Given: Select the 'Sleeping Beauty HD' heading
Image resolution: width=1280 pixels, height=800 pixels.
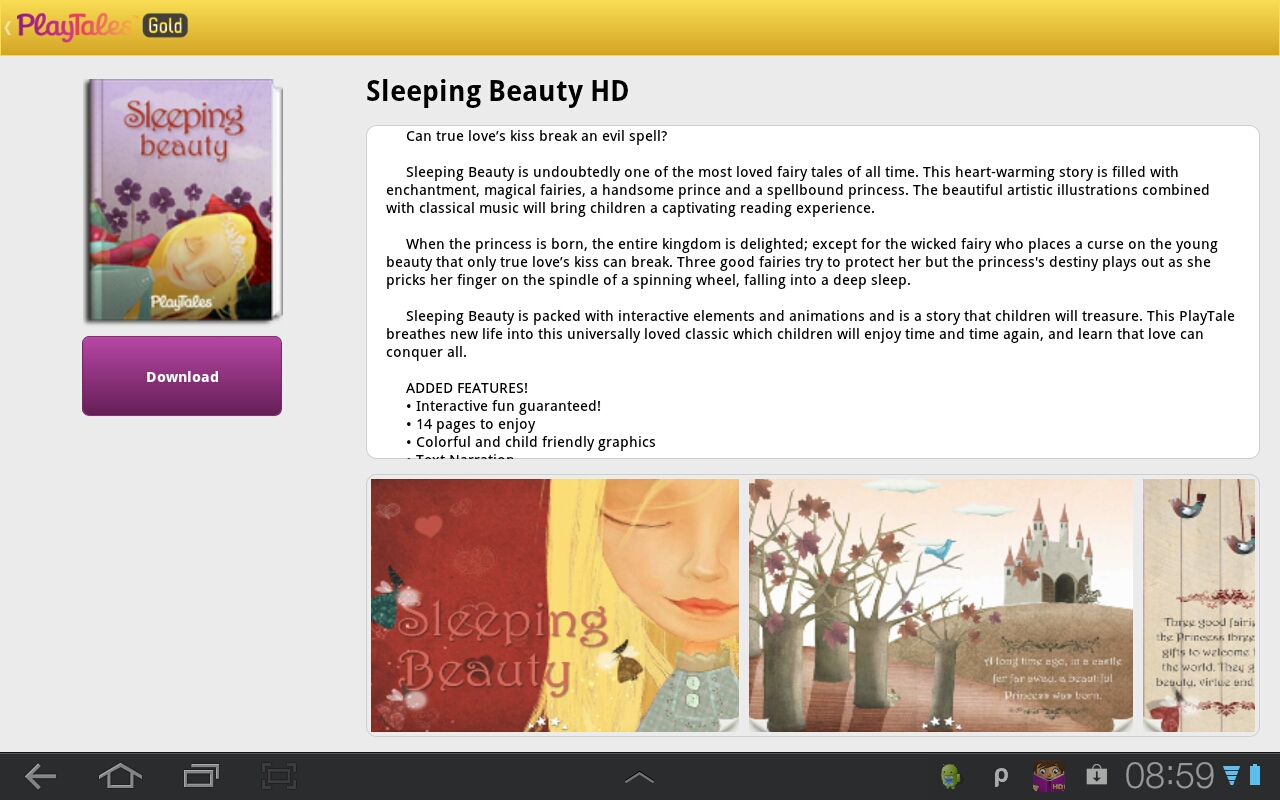Looking at the screenshot, I should [497, 91].
